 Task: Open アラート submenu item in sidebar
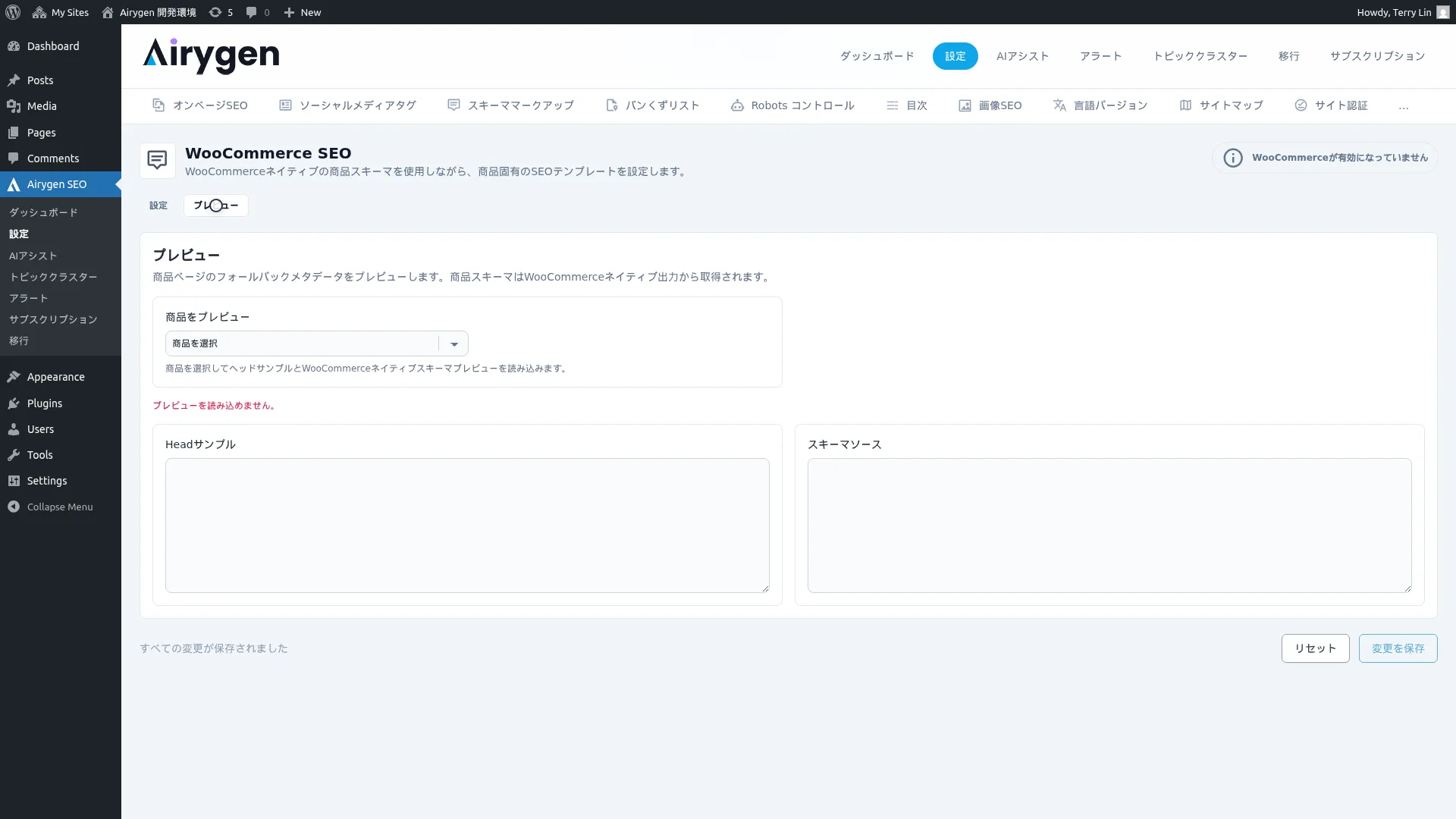tap(29, 298)
